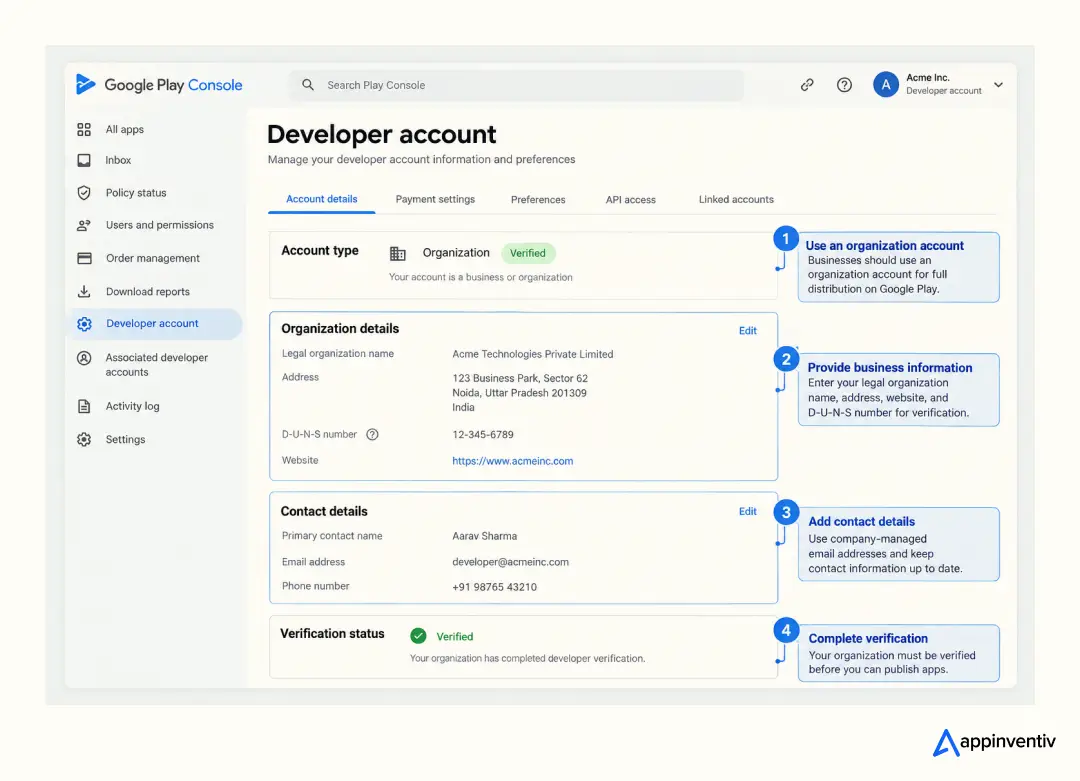Open Users and permissions
Viewport: 1080px width, 781px height.
(160, 225)
